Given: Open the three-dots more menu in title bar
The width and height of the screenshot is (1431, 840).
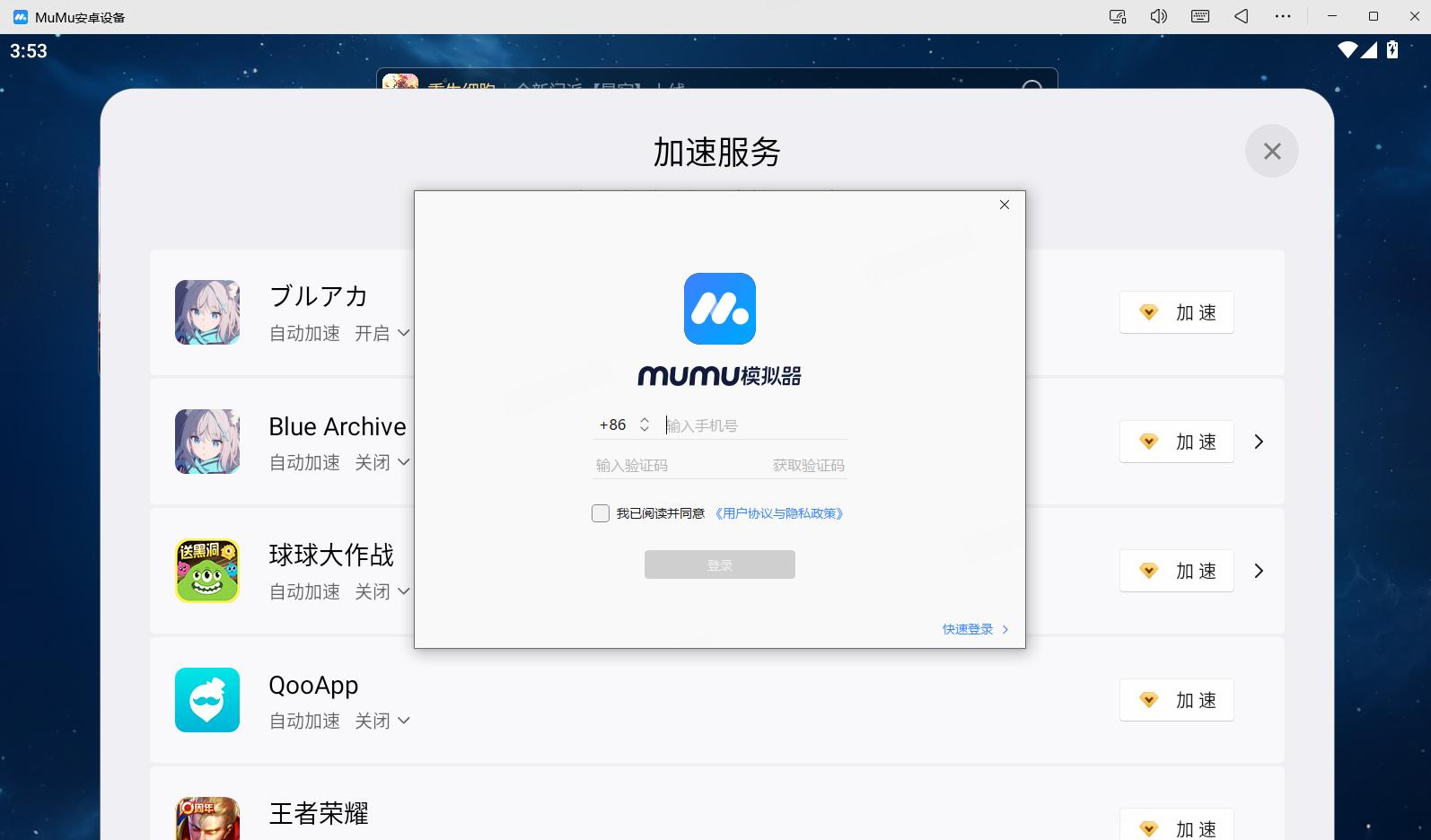Looking at the screenshot, I should tap(1283, 16).
